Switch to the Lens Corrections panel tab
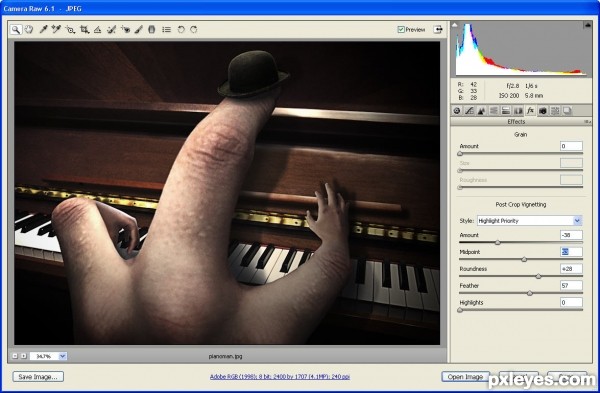Screen dimensions: 600x393 518,111
